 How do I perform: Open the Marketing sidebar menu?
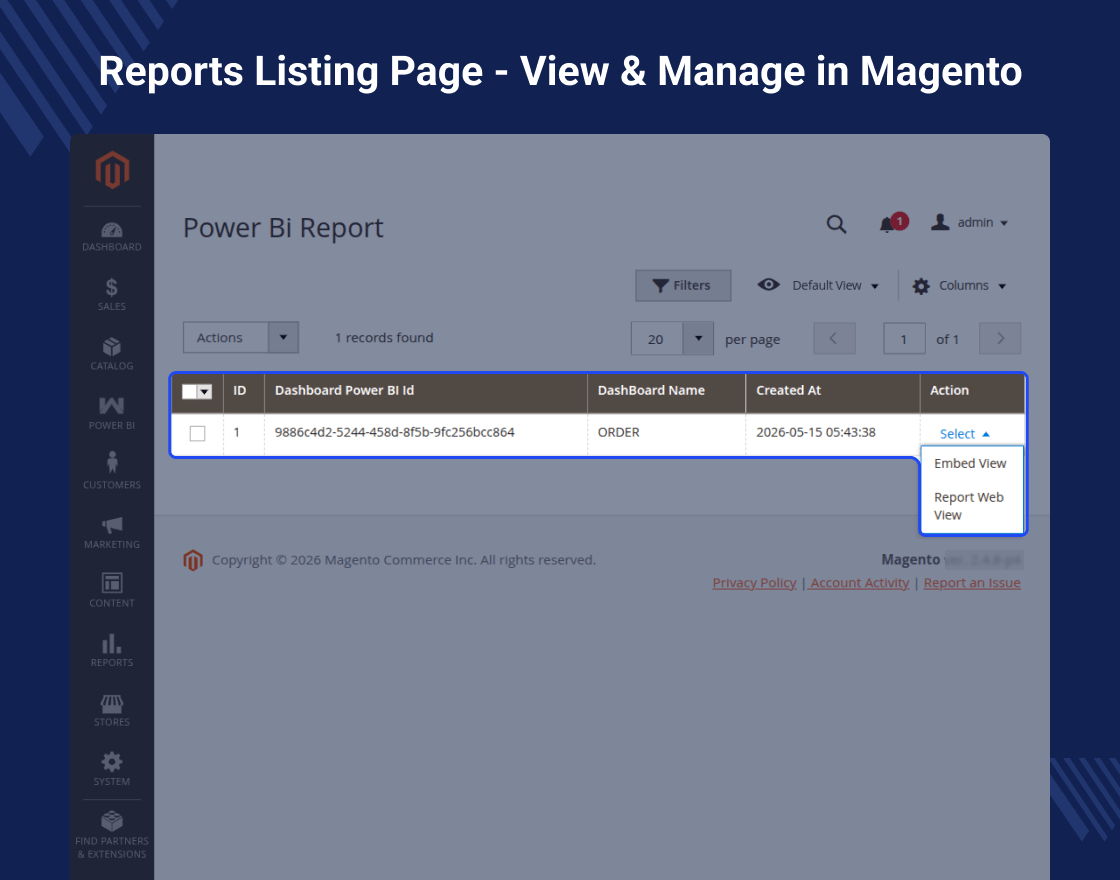tap(112, 532)
